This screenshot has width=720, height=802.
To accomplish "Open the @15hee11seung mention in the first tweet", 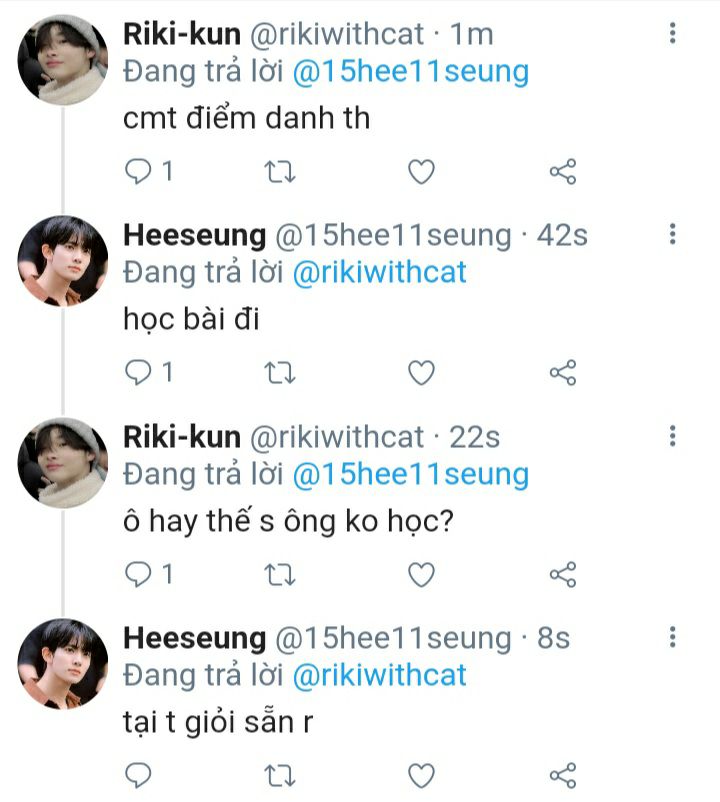I will (409, 72).
